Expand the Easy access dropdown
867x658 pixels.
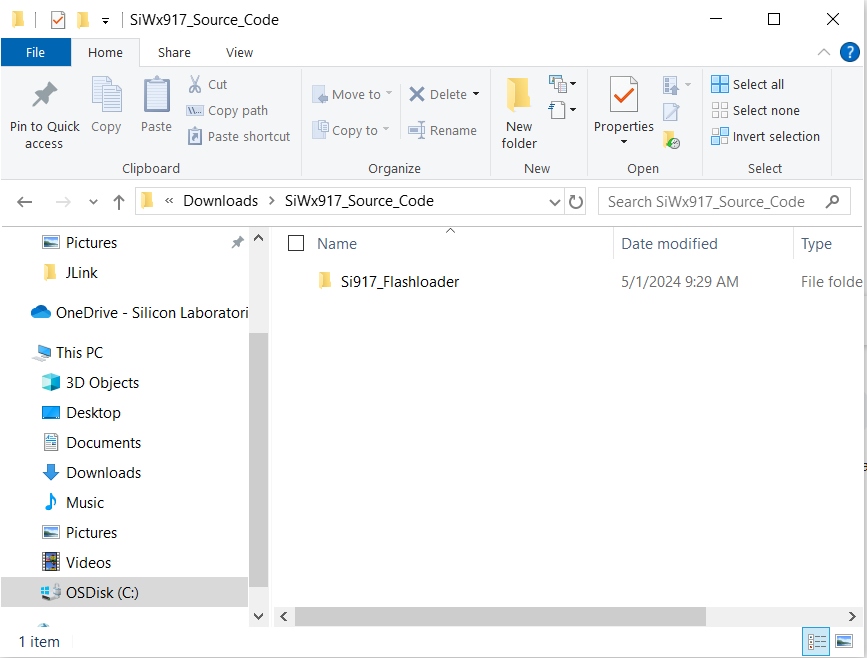pos(562,109)
